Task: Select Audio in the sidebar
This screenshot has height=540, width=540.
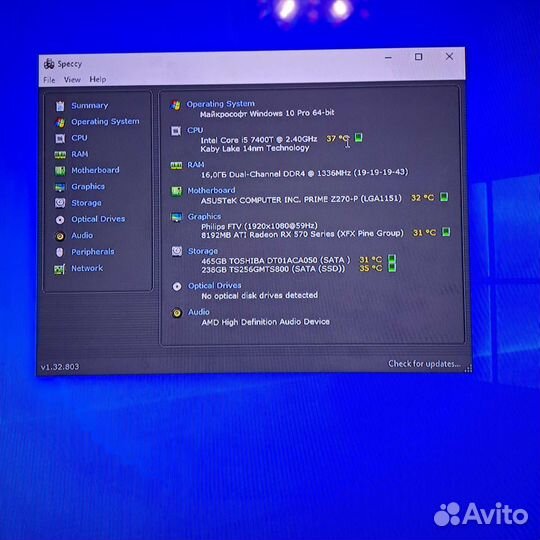Action: [82, 236]
